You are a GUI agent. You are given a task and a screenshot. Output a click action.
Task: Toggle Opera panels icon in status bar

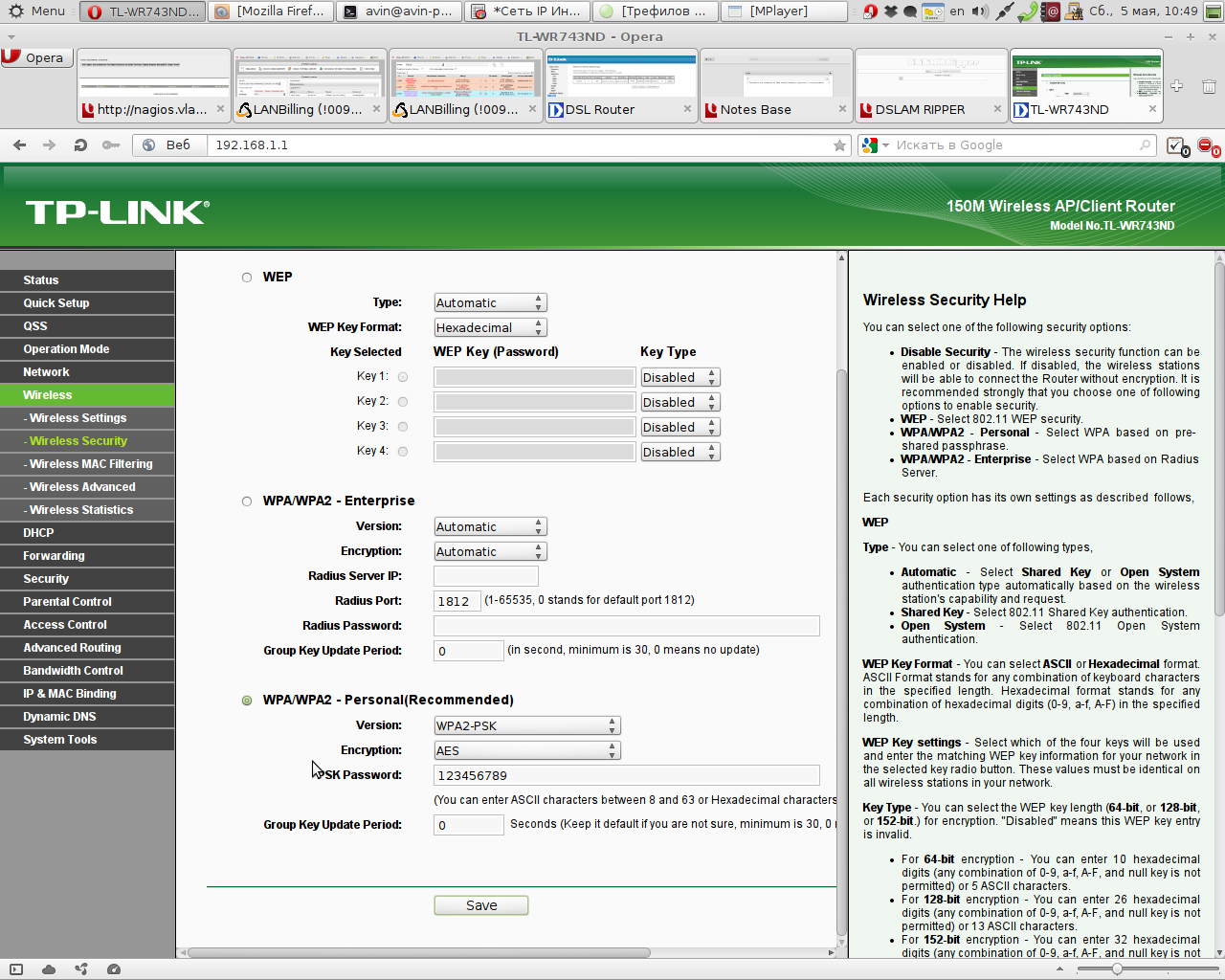pyautogui.click(x=16, y=969)
